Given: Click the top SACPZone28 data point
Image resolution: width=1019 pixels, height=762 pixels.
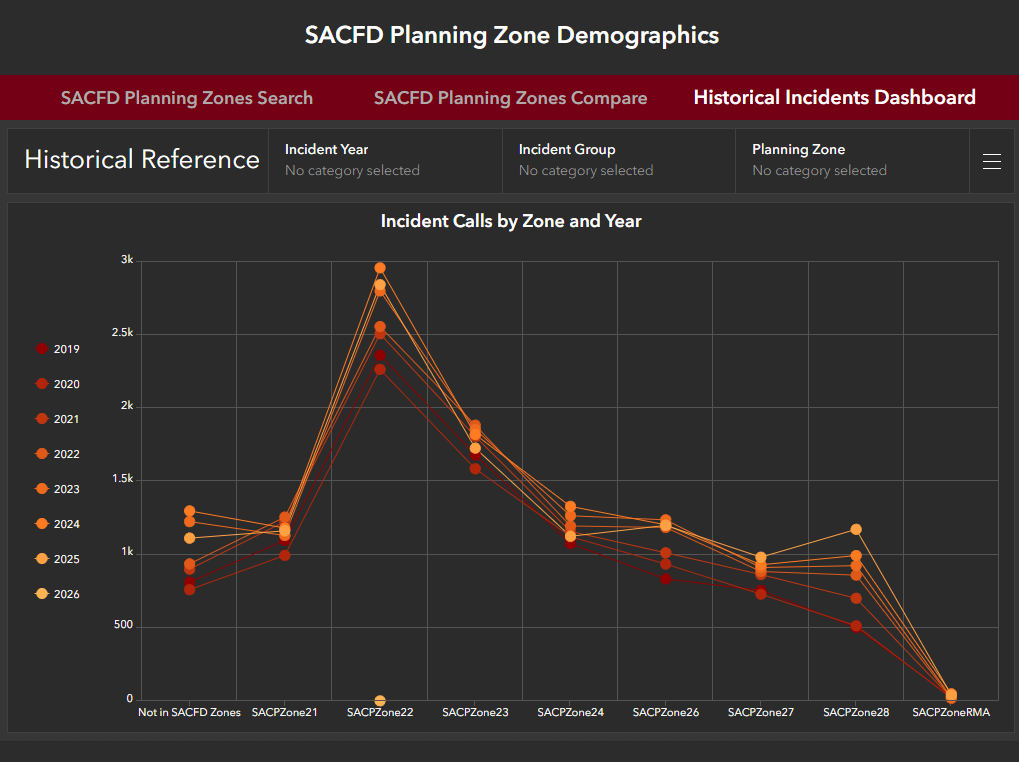Looking at the screenshot, I should pyautogui.click(x=856, y=529).
